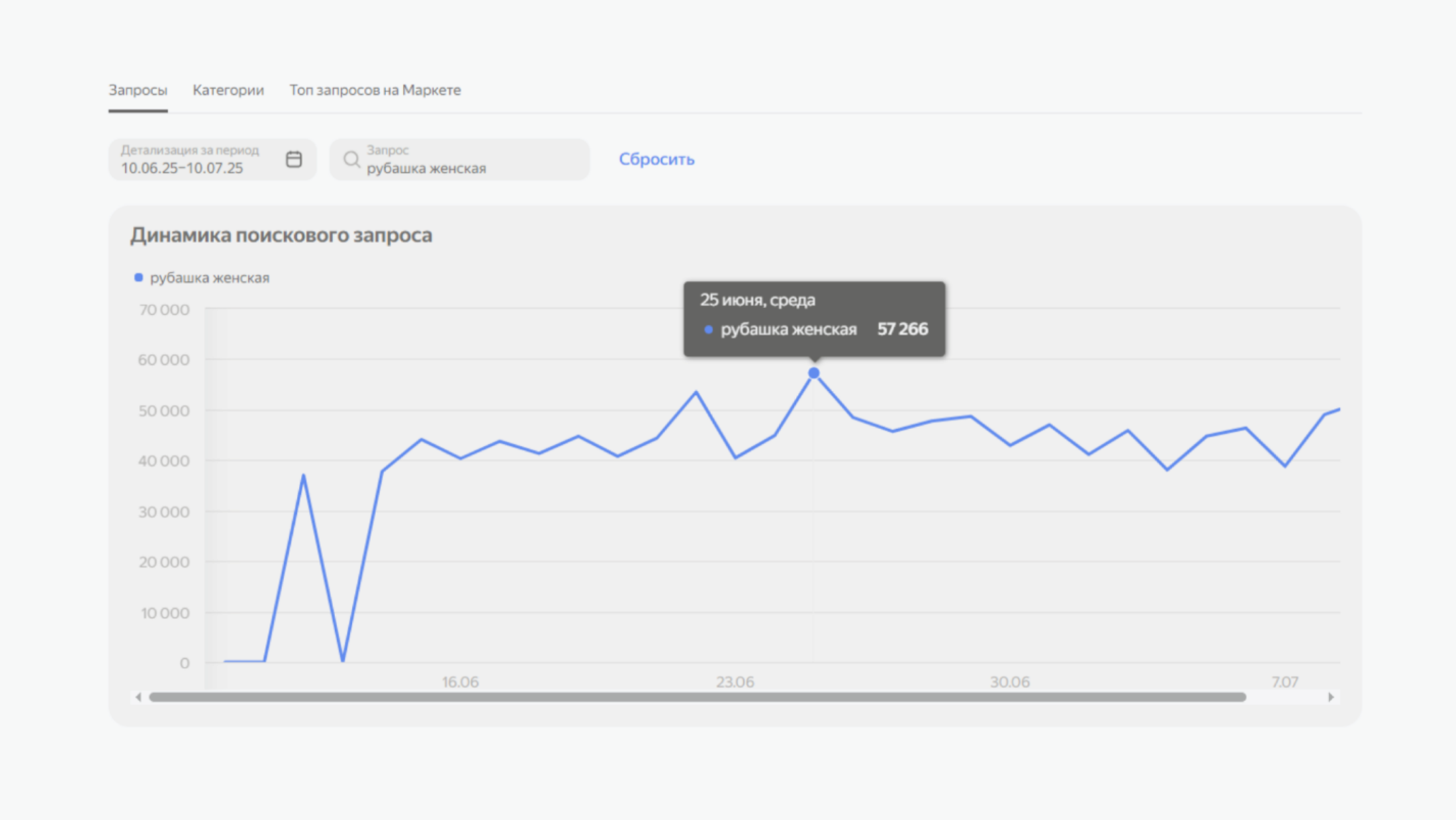Click the 30.06 x-axis date label
Viewport: 1456px width, 820px height.
[1009, 682]
